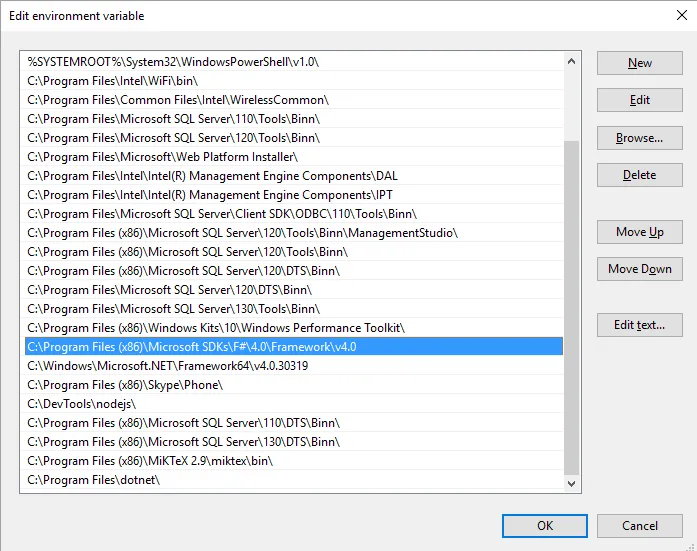Select the Client SDK\ODBC\110\Tools\Binn\ entry
The height and width of the screenshot is (551, 697).
point(294,214)
